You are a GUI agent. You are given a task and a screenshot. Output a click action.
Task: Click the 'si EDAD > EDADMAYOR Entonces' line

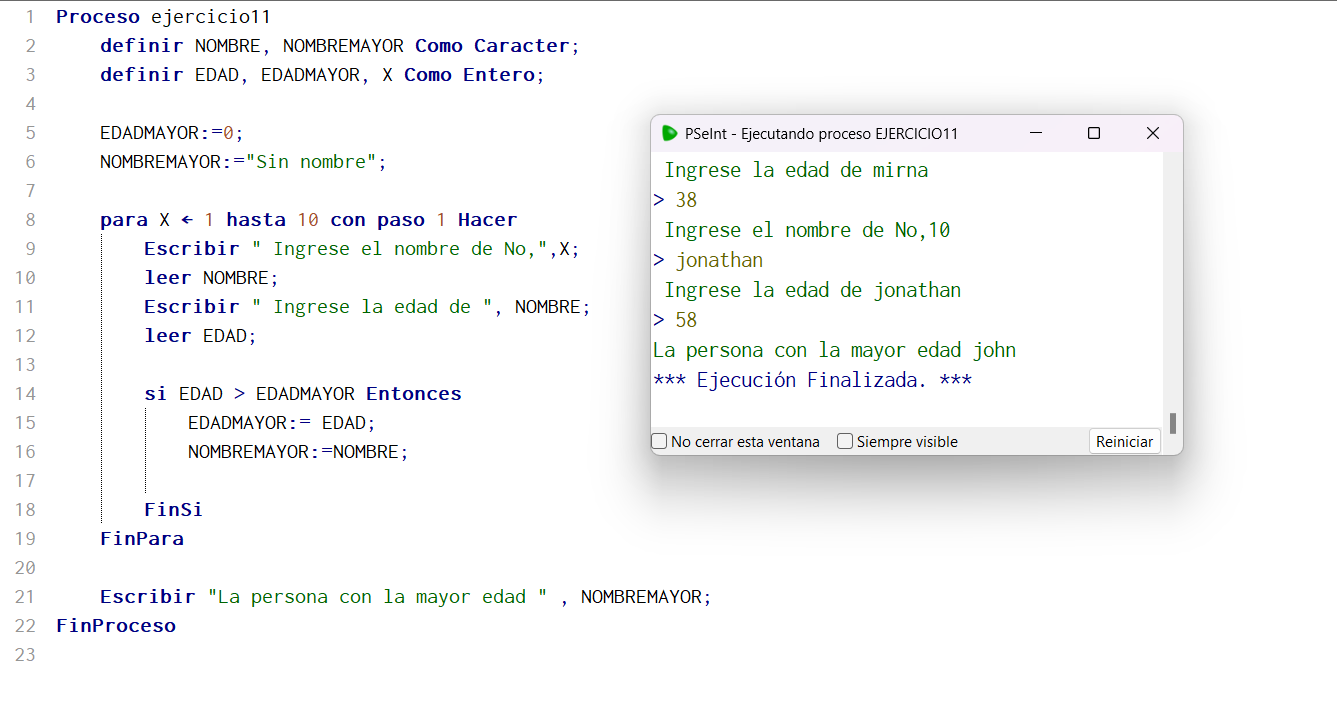click(x=303, y=394)
